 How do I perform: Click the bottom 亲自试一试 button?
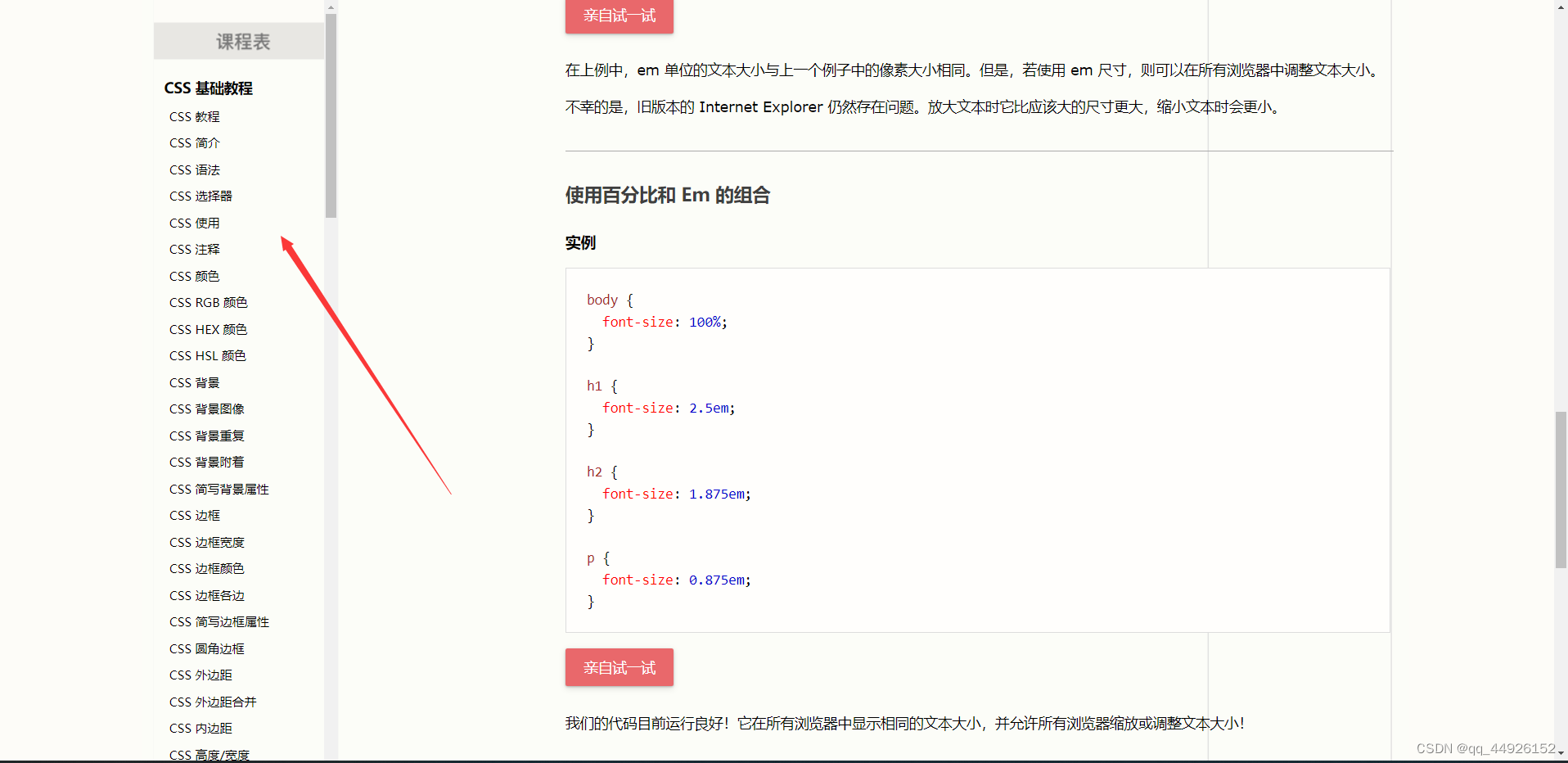pyautogui.click(x=619, y=667)
